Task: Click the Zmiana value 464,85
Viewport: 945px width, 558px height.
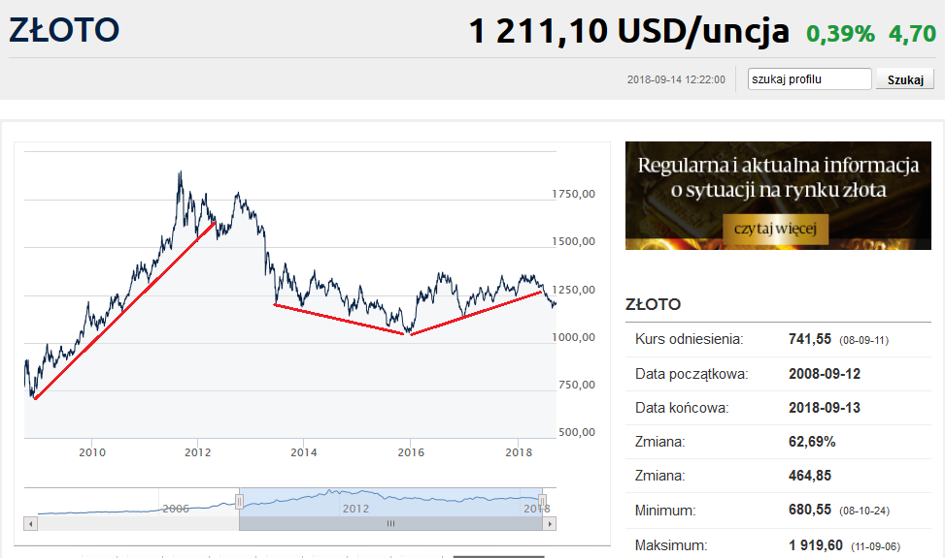Action: pyautogui.click(x=809, y=475)
